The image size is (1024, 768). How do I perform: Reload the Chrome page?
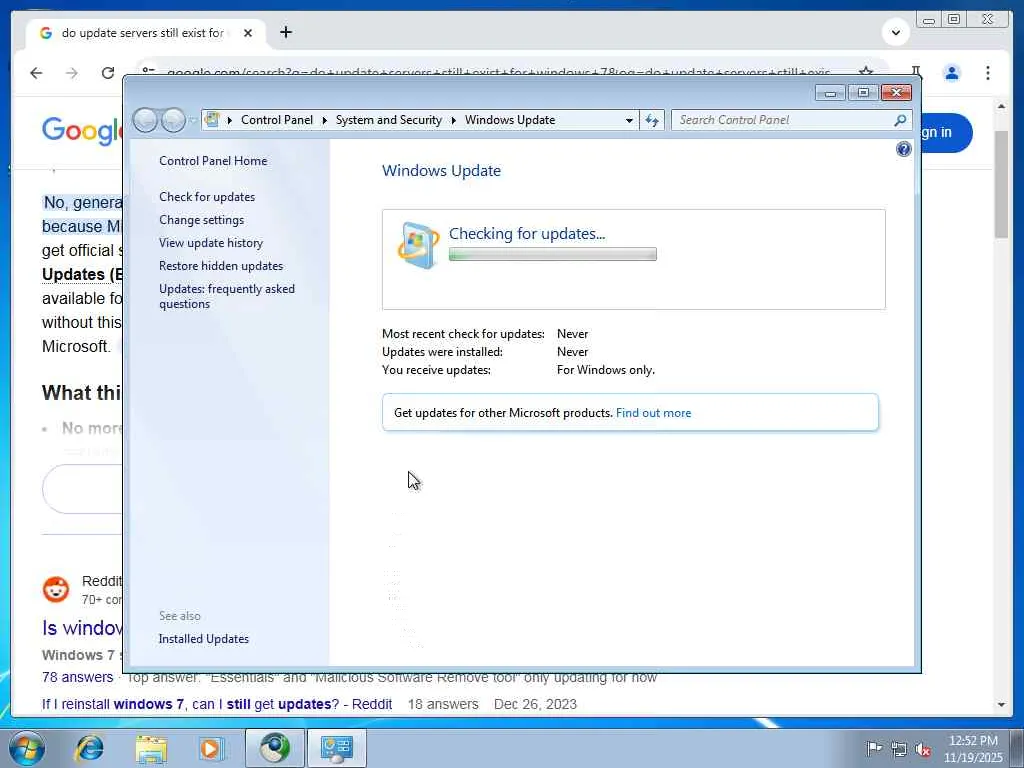pyautogui.click(x=108, y=73)
